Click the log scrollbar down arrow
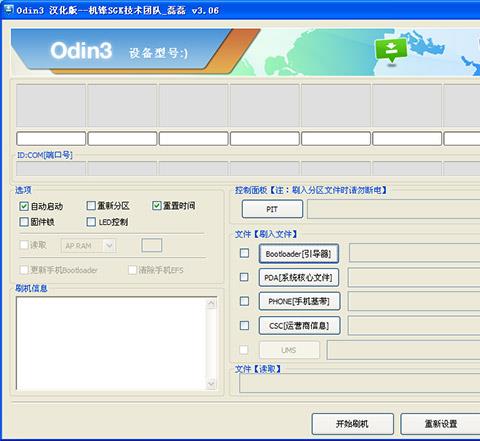This screenshot has width=480, height=441. [x=211, y=384]
